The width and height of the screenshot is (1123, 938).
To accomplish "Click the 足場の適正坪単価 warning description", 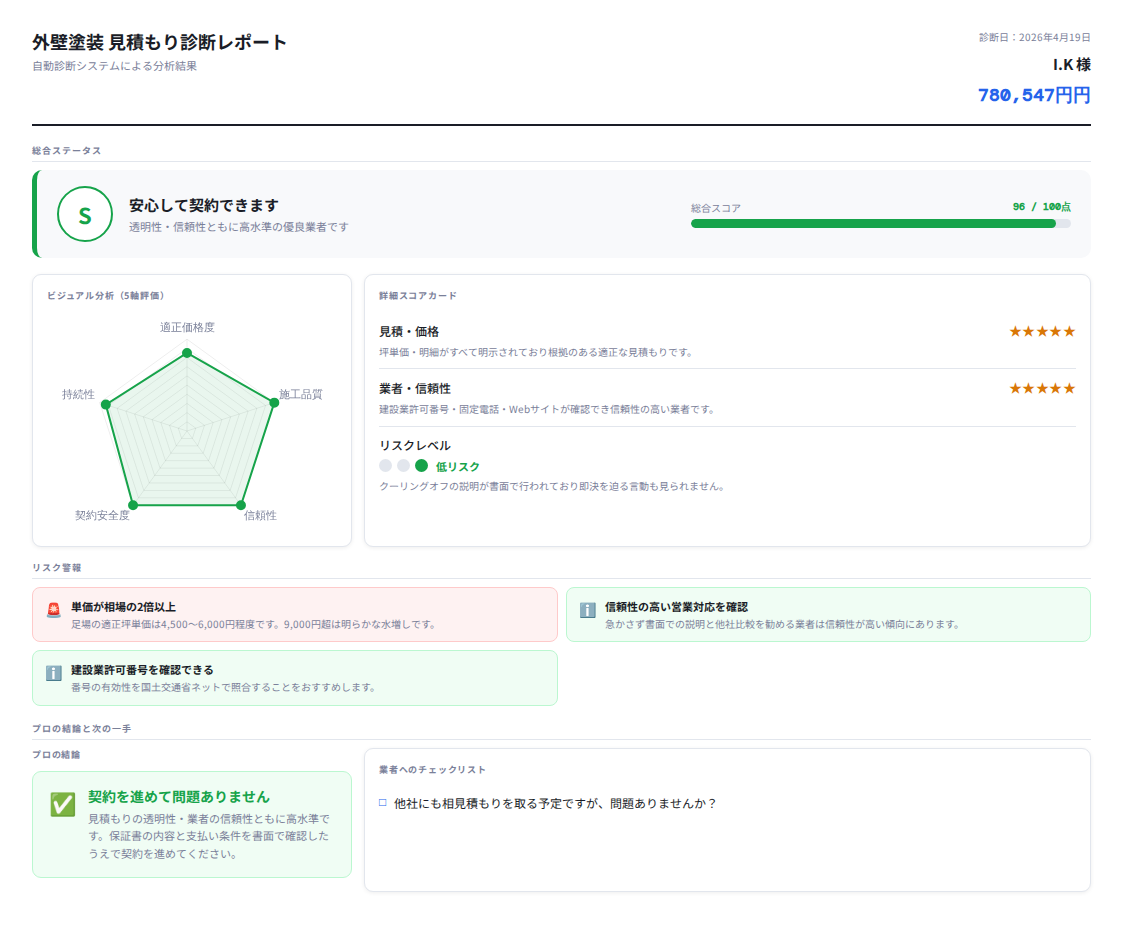I will pyautogui.click(x=254, y=624).
